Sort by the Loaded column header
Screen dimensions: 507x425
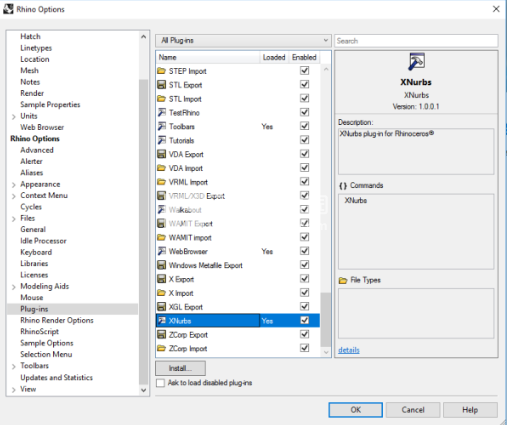click(274, 57)
